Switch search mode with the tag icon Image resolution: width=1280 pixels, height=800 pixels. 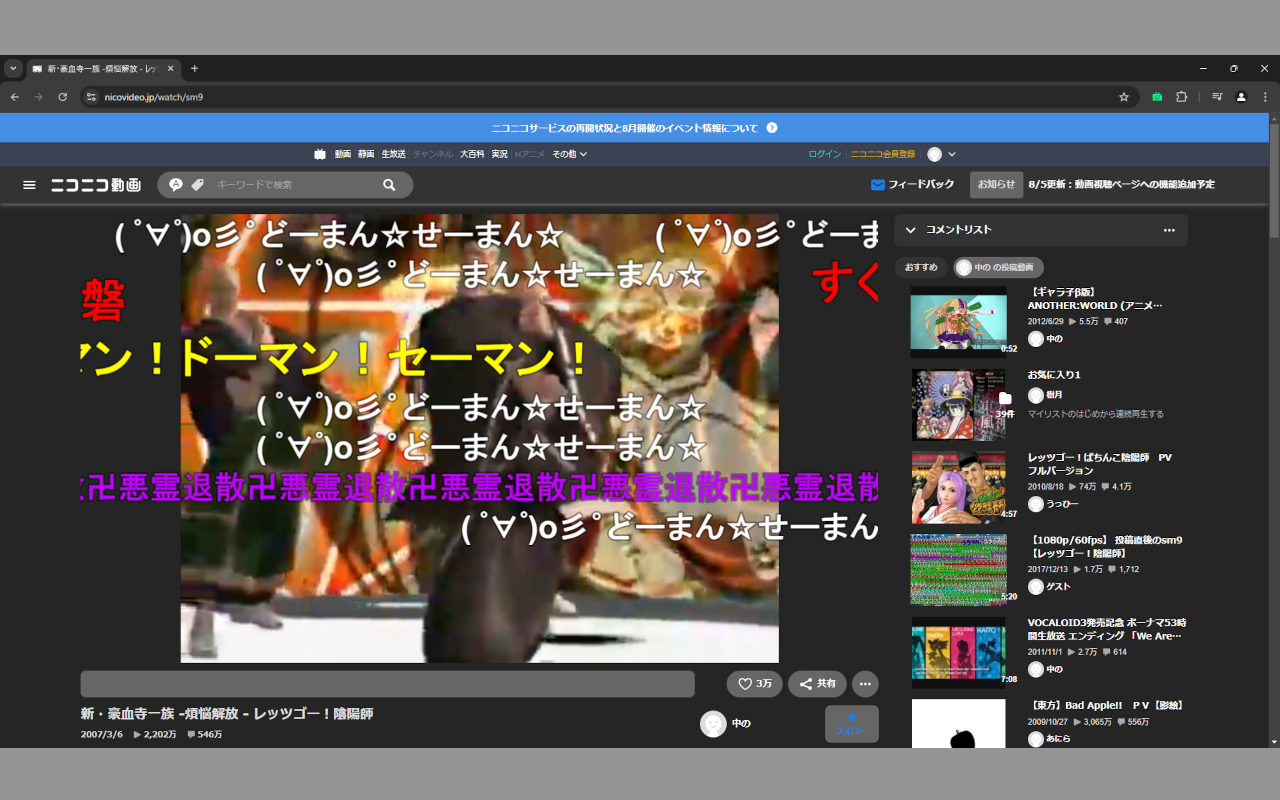198,185
